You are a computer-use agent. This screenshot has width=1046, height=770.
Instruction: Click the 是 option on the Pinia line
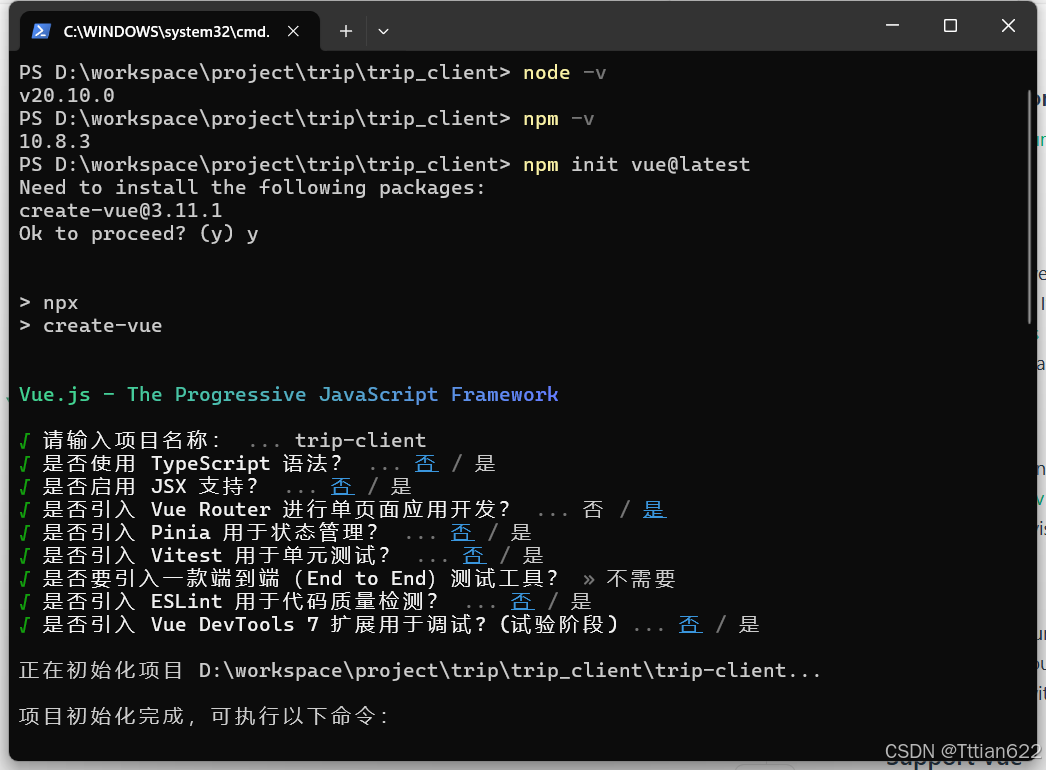point(521,532)
